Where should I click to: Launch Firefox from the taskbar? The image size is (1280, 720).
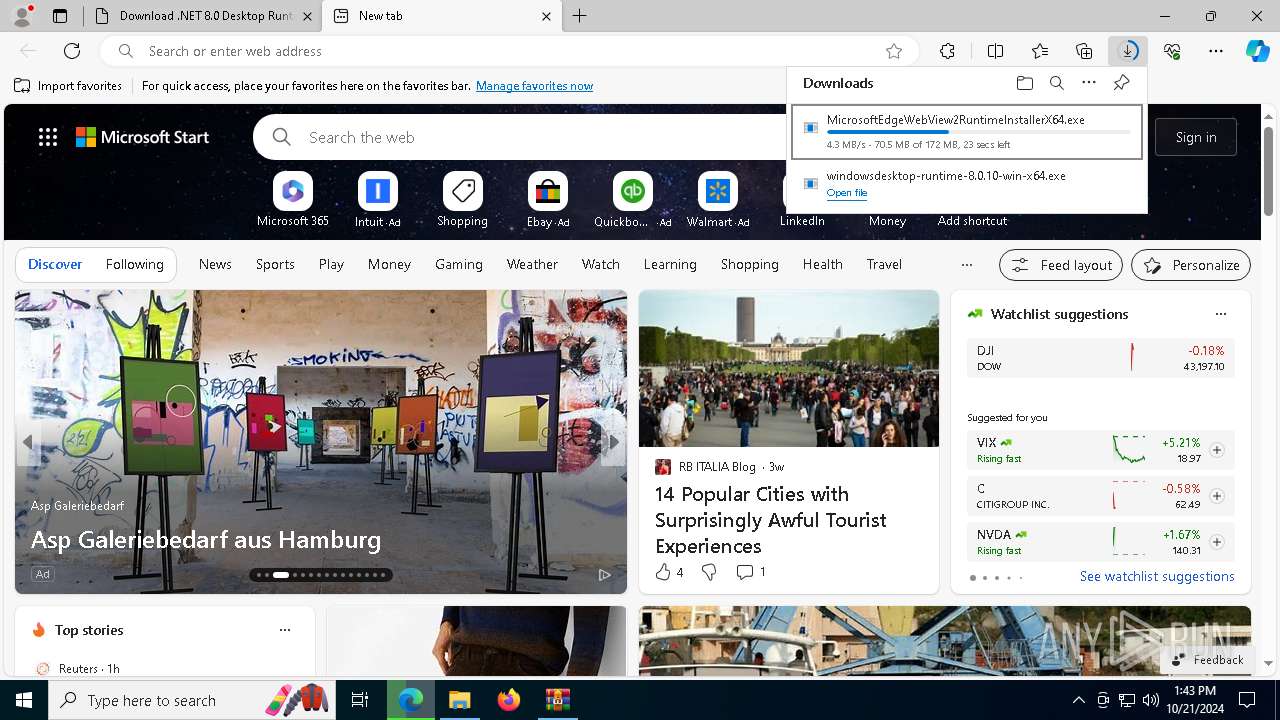tap(508, 700)
